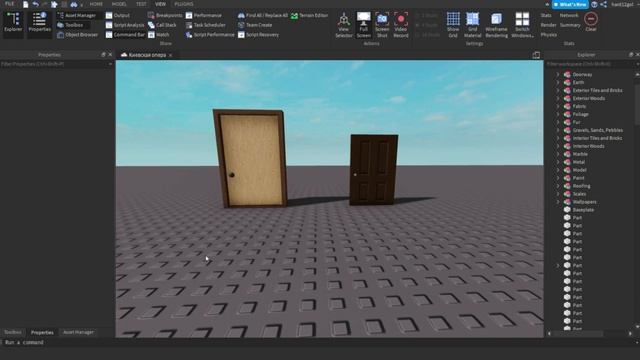The width and height of the screenshot is (640, 360).
Task: Take a Screen Shot
Action: coord(382,25)
